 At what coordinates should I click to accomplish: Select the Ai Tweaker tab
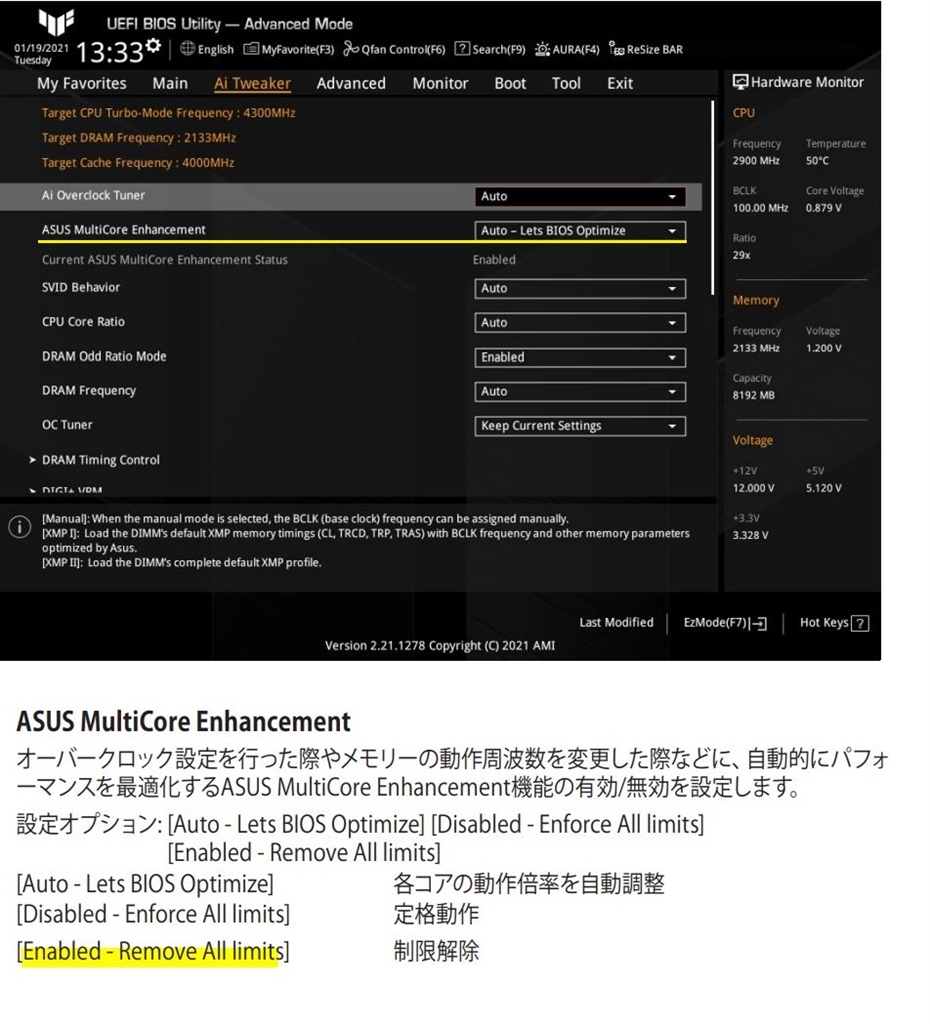pyautogui.click(x=252, y=84)
